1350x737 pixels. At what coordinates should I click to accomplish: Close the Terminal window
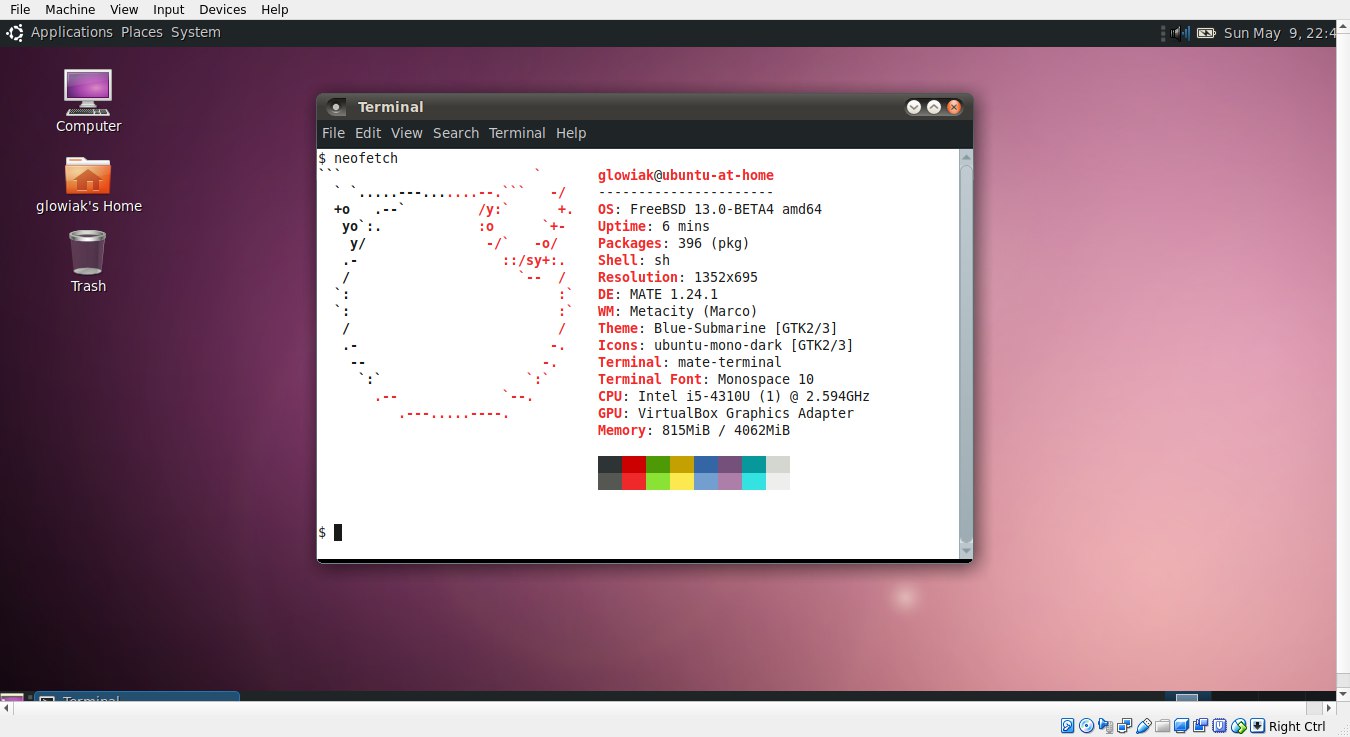pos(954,107)
